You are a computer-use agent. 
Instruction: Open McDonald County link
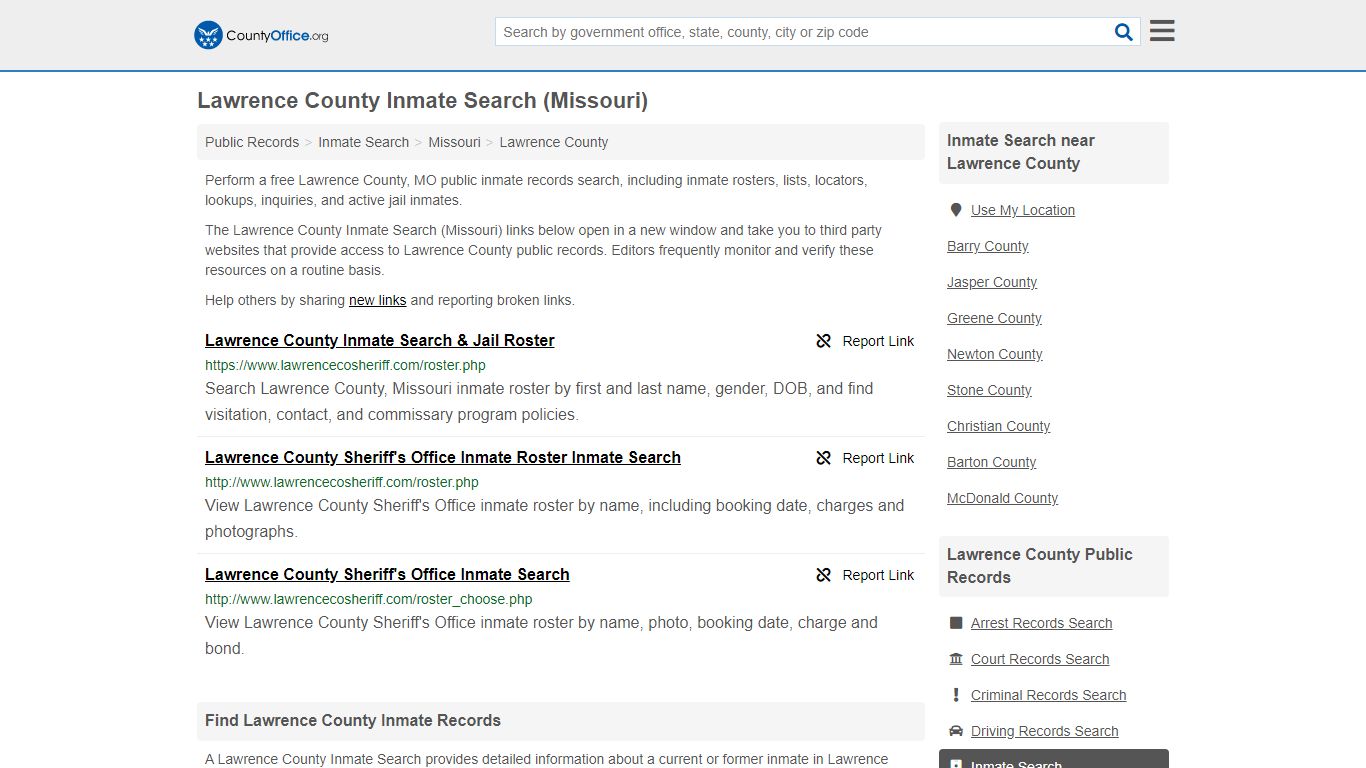(1002, 498)
